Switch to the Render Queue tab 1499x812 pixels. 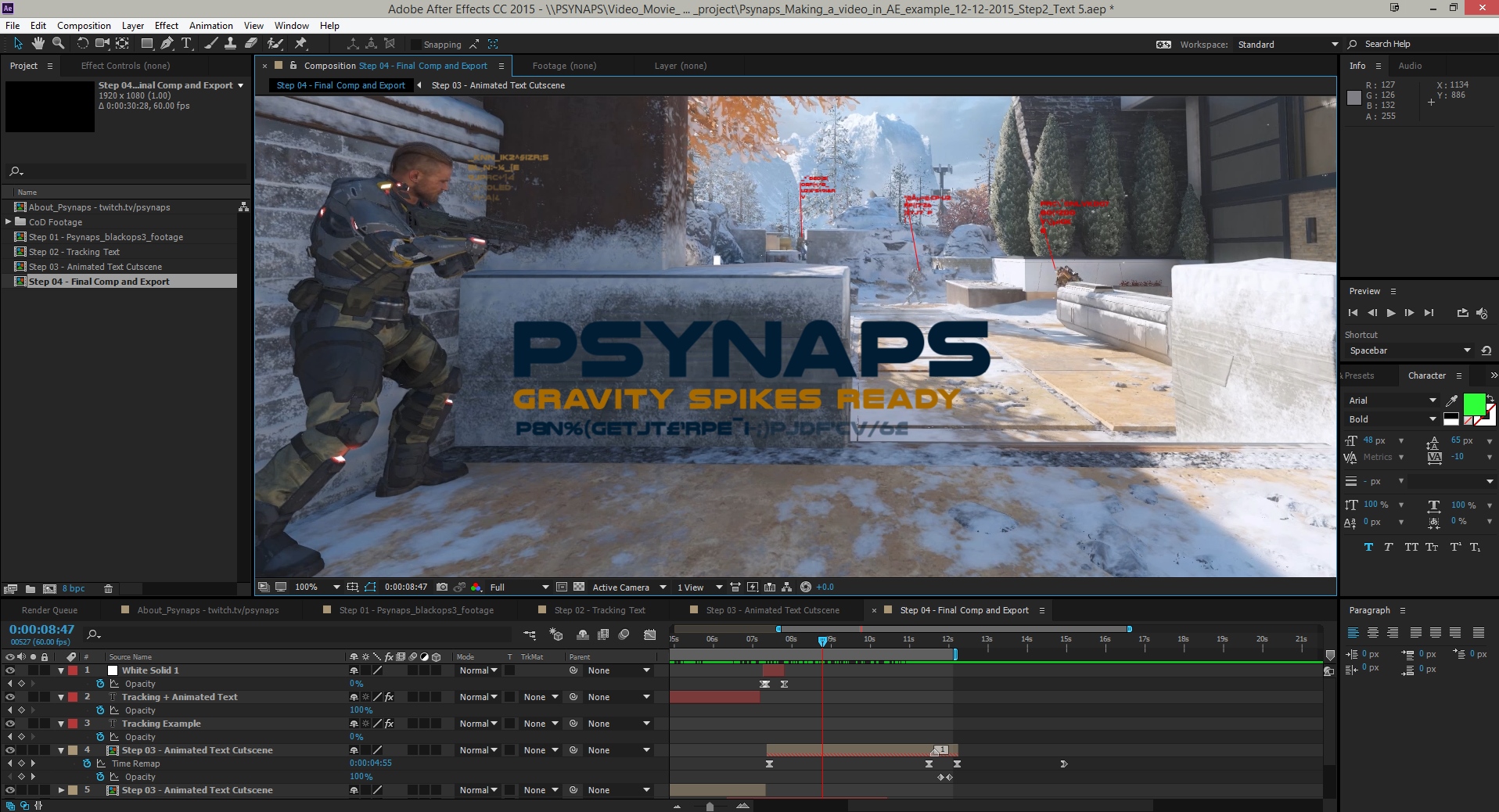click(x=49, y=610)
